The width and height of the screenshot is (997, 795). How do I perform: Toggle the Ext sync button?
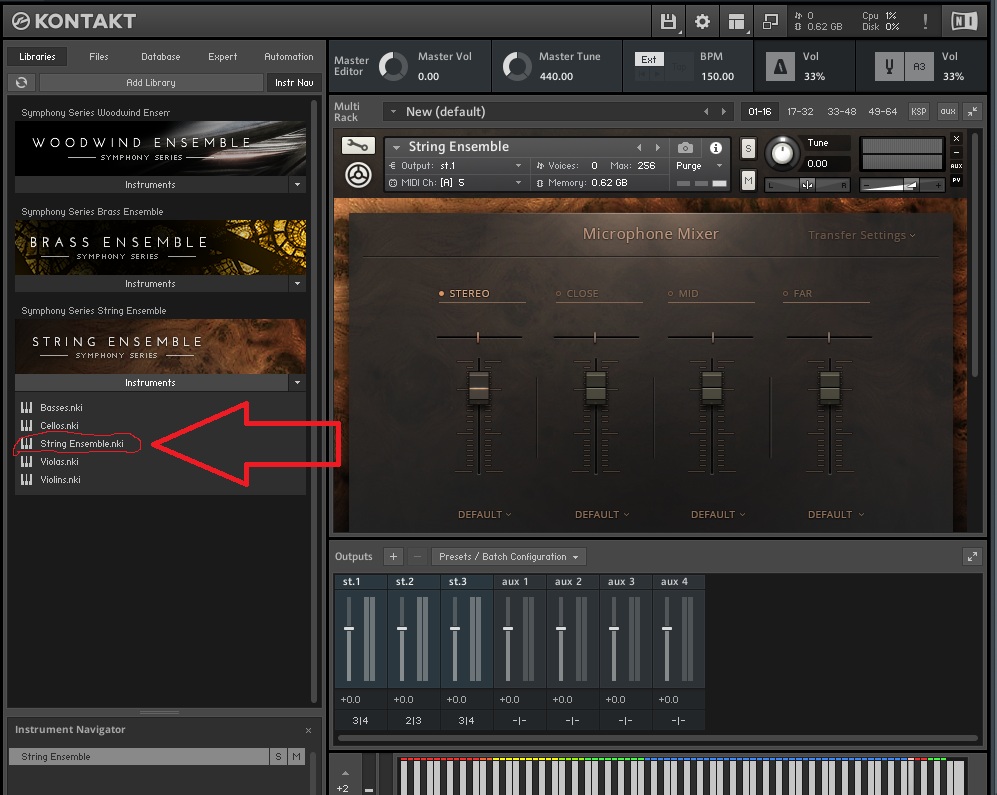coord(649,59)
